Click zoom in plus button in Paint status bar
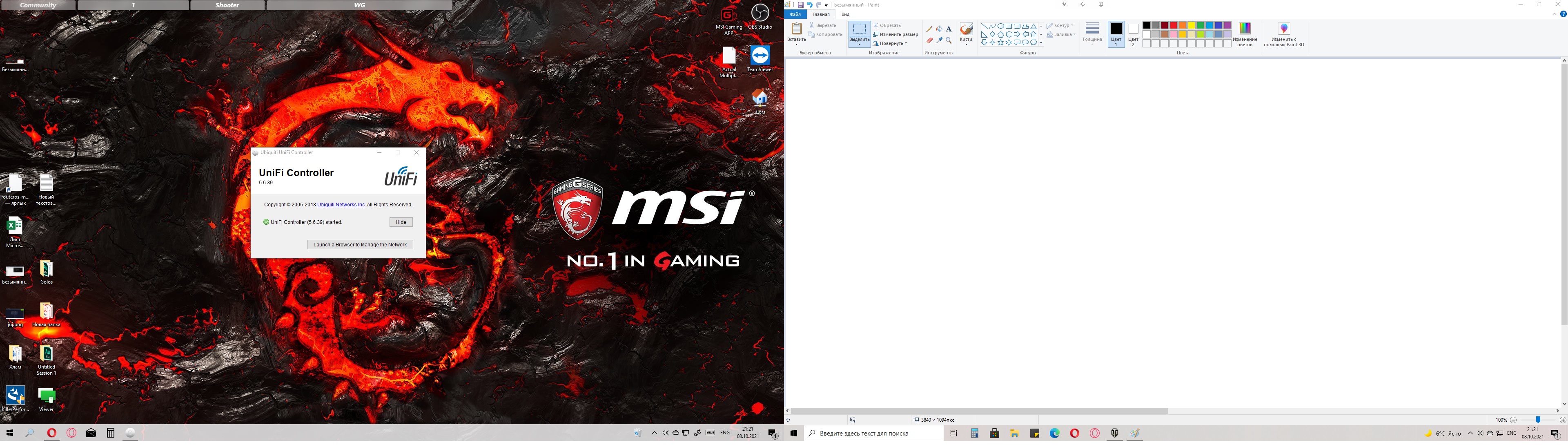The image size is (1568, 447). tap(1563, 420)
